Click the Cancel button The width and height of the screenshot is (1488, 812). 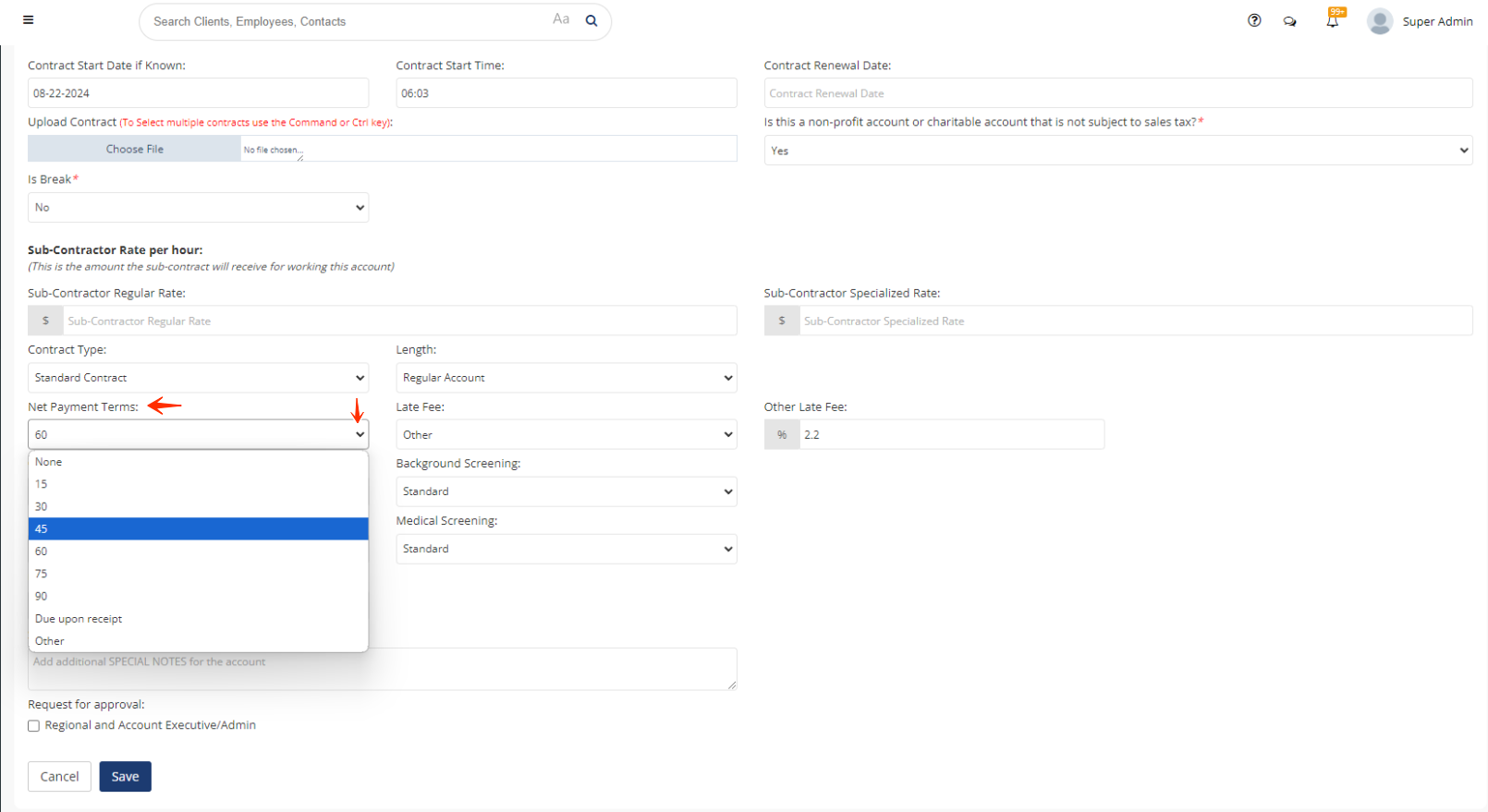[x=59, y=777]
